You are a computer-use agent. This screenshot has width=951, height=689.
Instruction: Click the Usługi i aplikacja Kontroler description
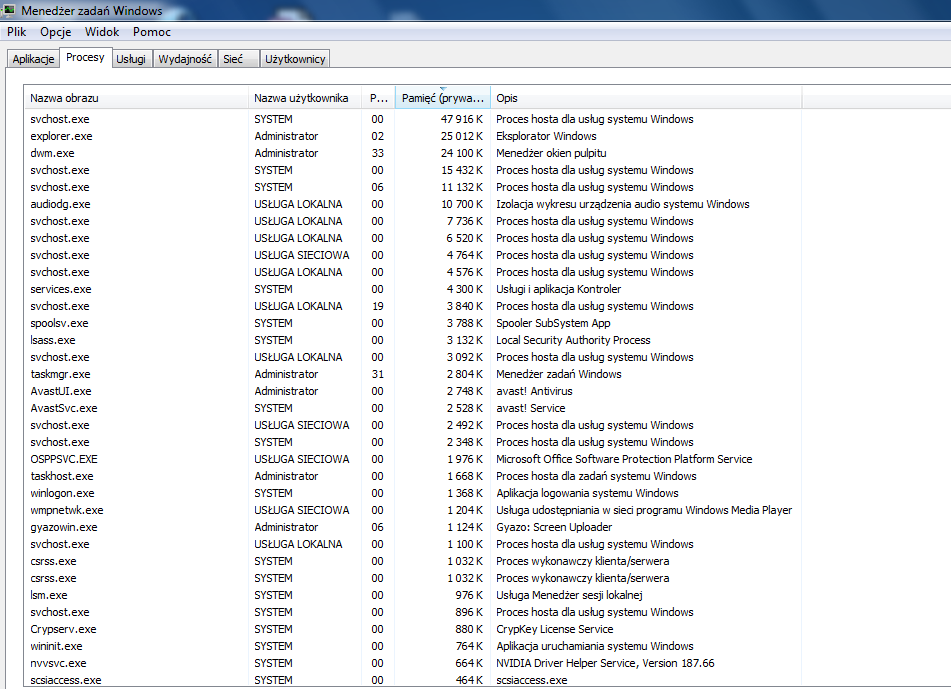558,289
